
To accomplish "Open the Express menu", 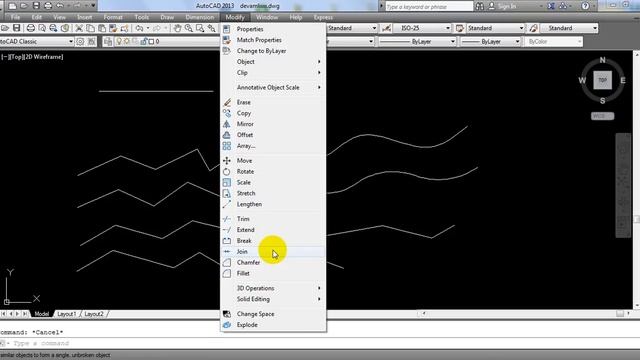I will click(323, 17).
